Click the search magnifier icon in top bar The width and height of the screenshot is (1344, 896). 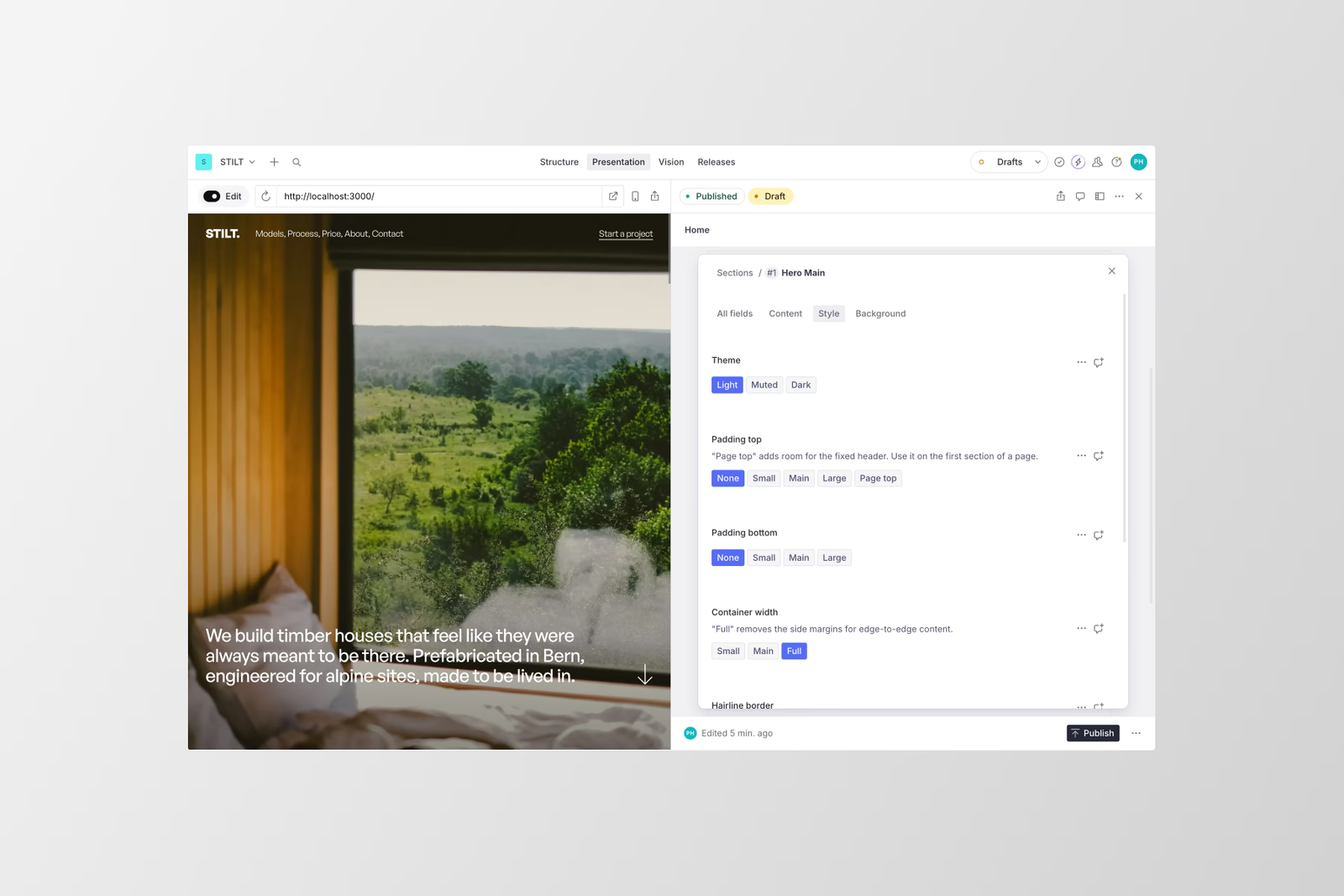(x=297, y=162)
